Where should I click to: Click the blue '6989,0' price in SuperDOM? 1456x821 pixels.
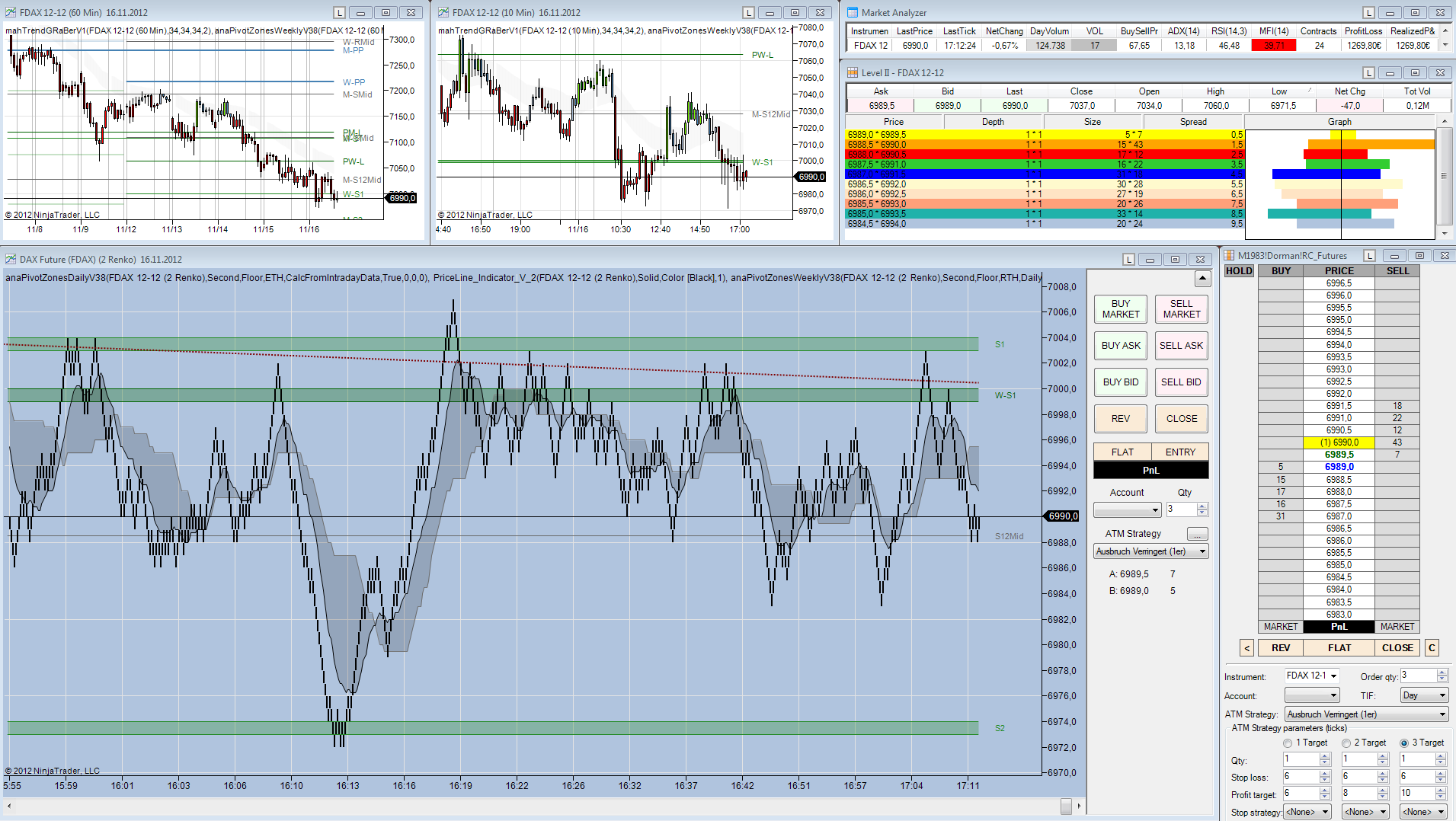click(x=1339, y=467)
